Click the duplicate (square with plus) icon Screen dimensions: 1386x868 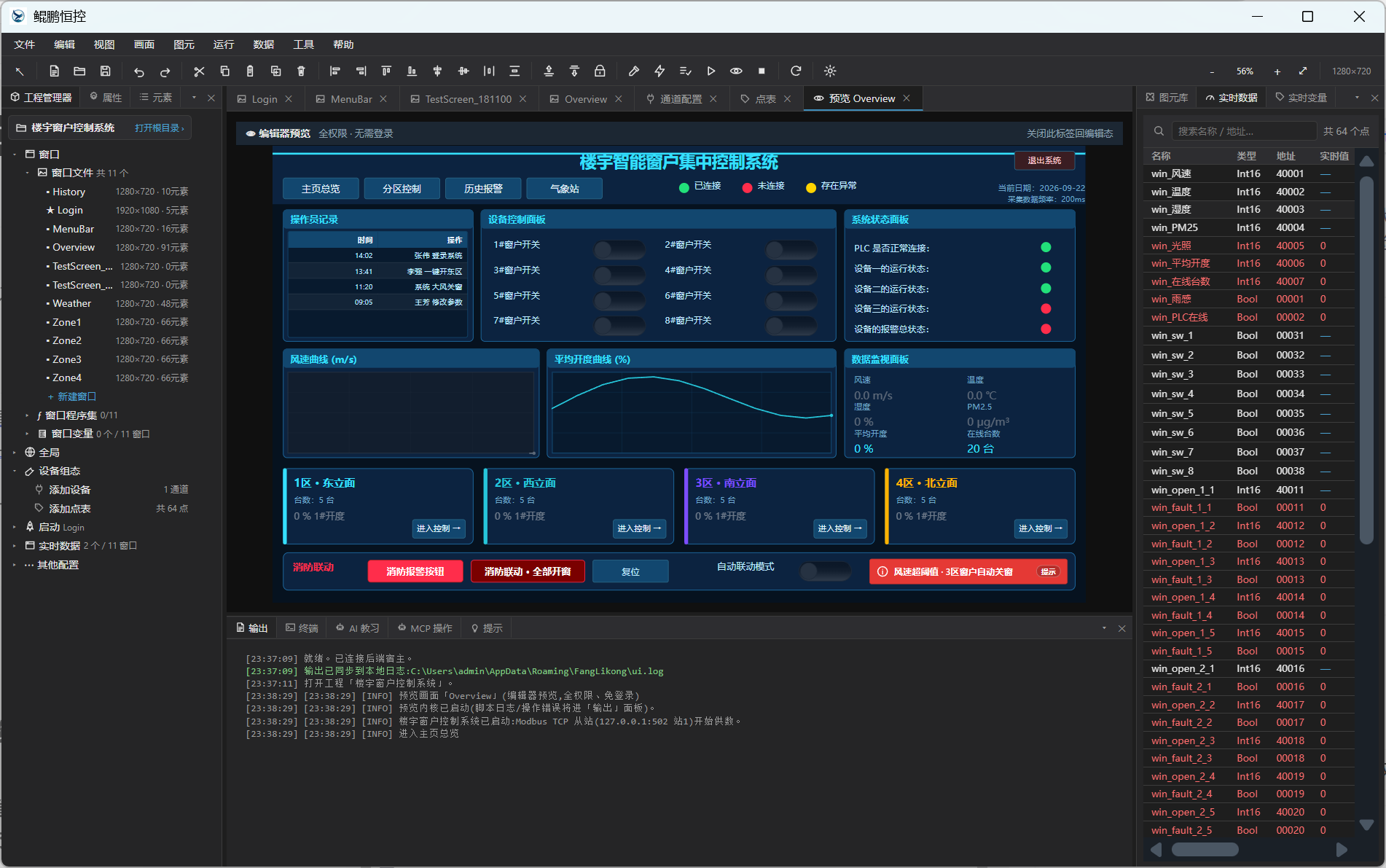point(275,71)
